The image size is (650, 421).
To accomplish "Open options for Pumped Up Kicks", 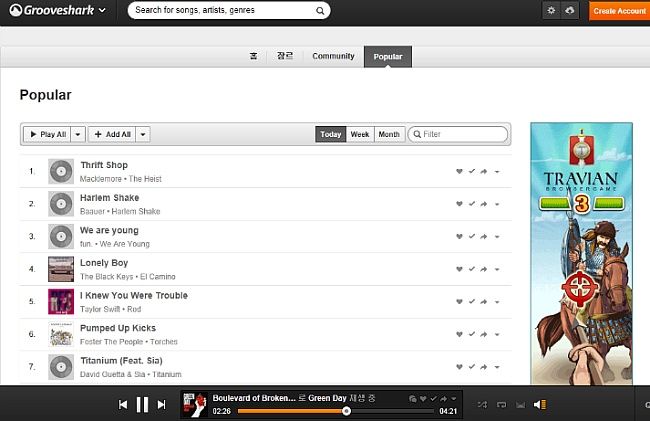I will tap(497, 335).
